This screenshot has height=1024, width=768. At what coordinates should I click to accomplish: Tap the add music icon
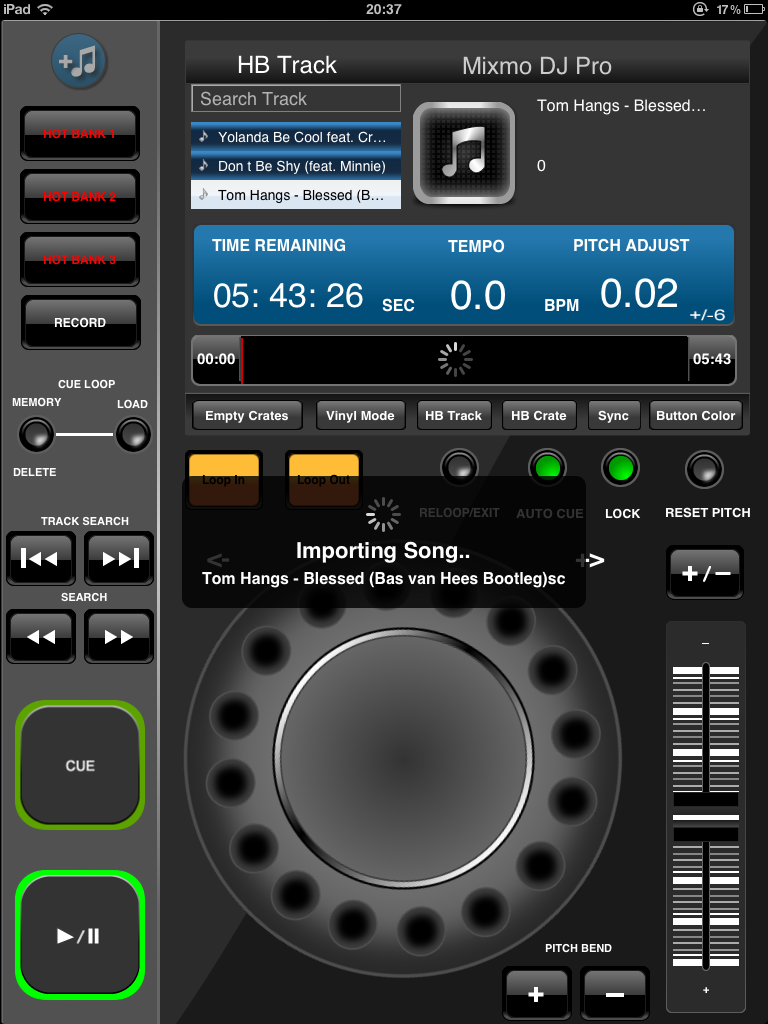coord(79,62)
